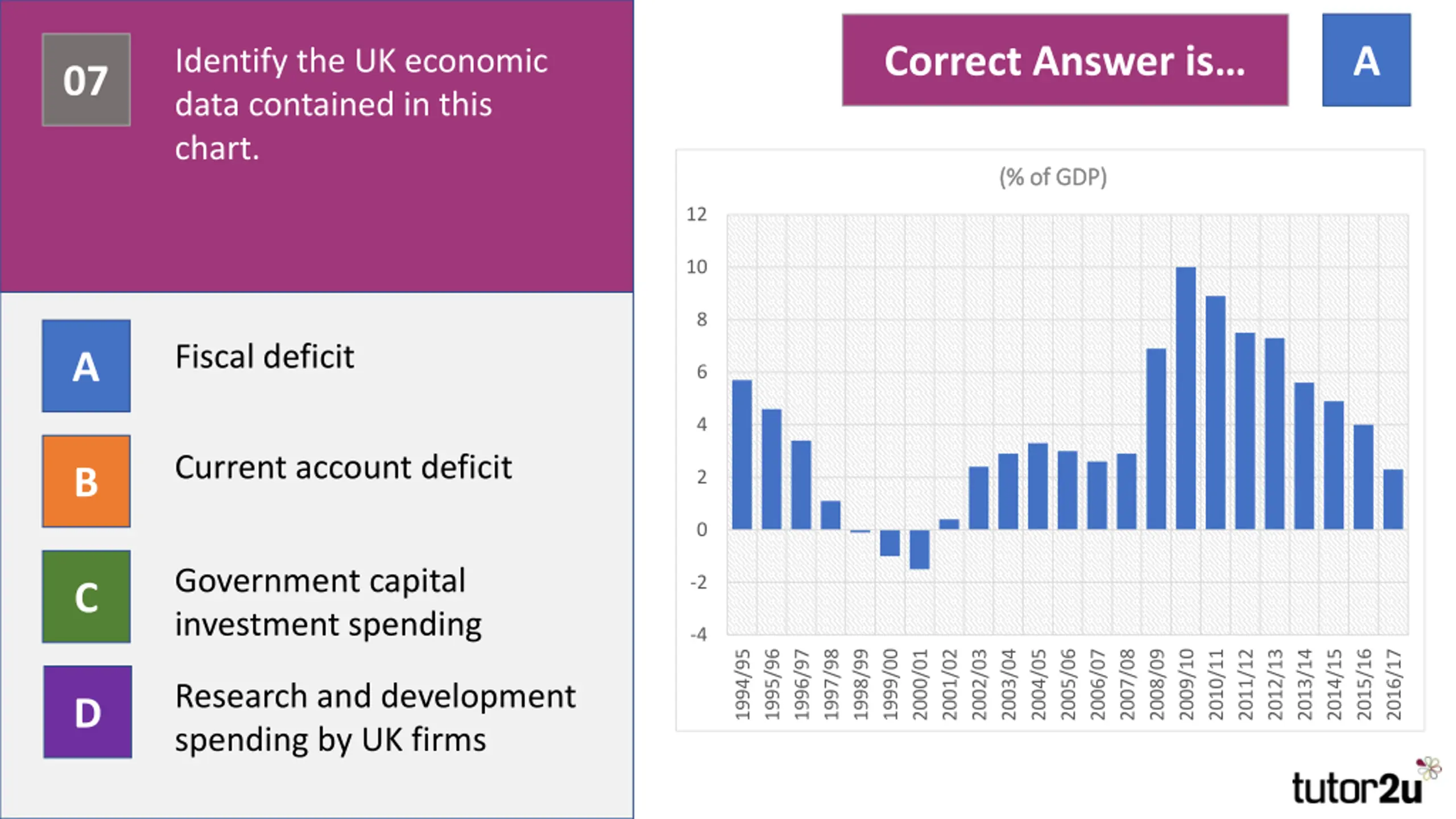Click the 12 value on y-axis
1456x819 pixels.
[x=697, y=214]
